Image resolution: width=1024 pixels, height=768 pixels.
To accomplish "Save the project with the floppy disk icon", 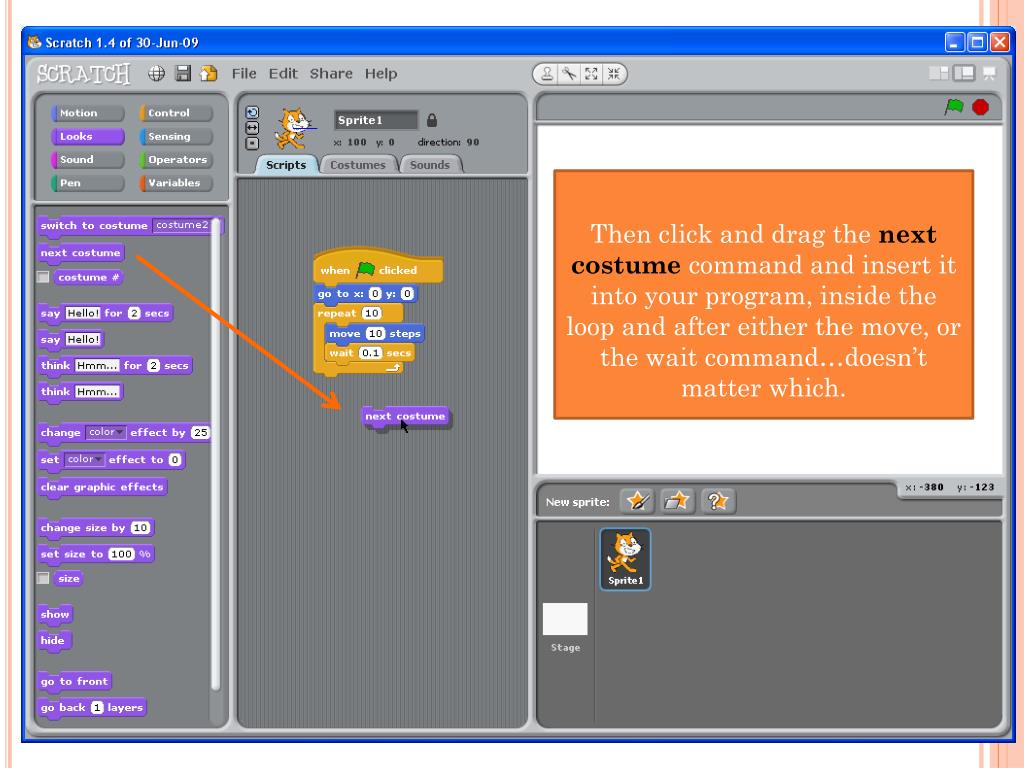I will click(x=184, y=73).
